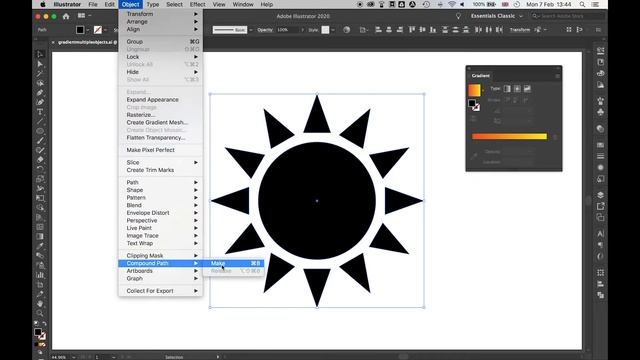
Task: Open gradient preset dropdown arrow
Action: [x=483, y=90]
